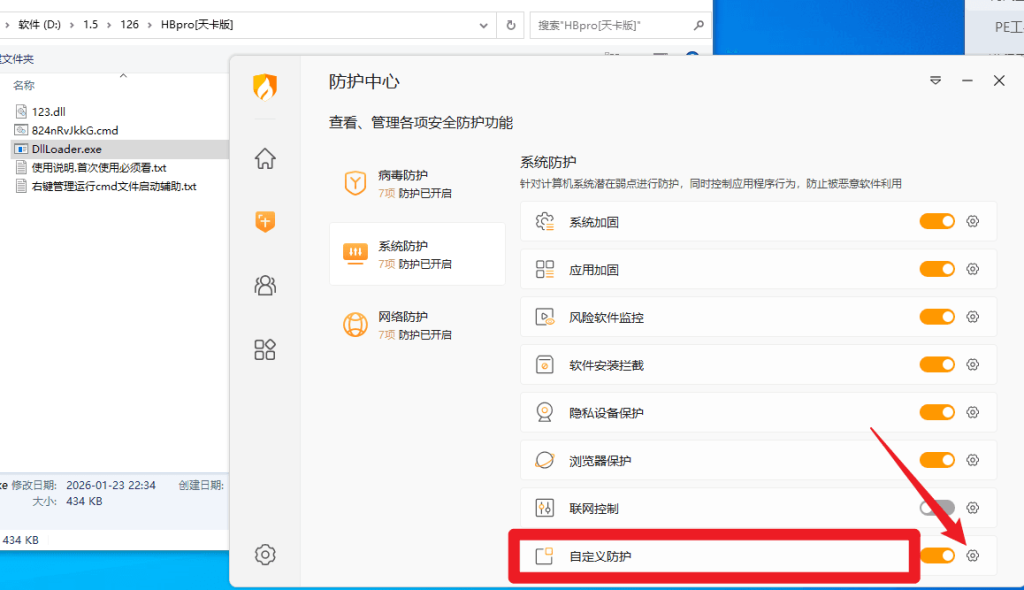
Task: Toggle 浏览器保护 switch off
Action: (x=937, y=460)
